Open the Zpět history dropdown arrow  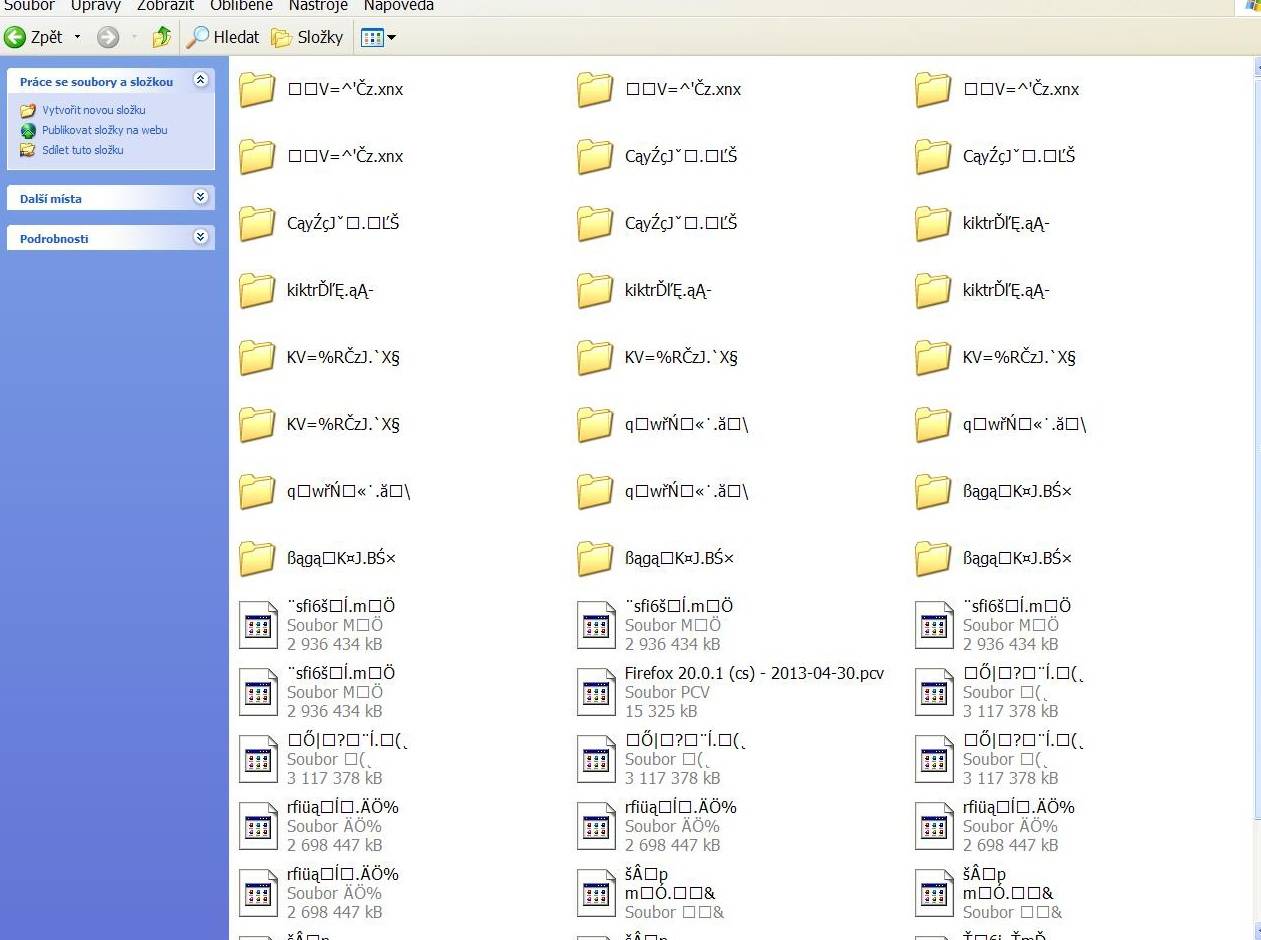tap(78, 37)
